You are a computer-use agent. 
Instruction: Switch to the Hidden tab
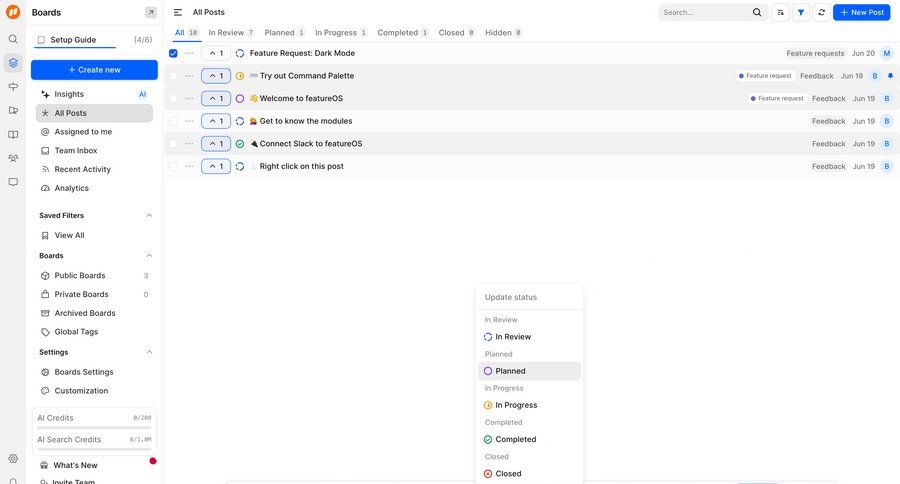pyautogui.click(x=503, y=33)
